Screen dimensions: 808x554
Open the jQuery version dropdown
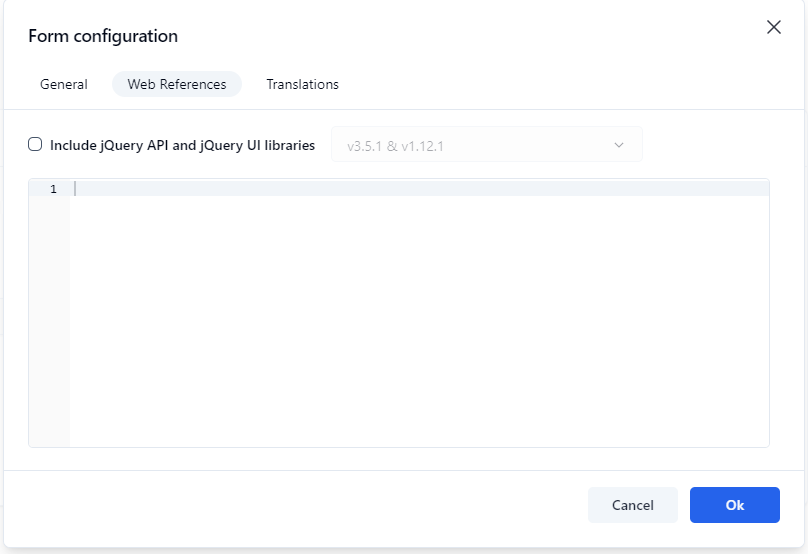(486, 145)
